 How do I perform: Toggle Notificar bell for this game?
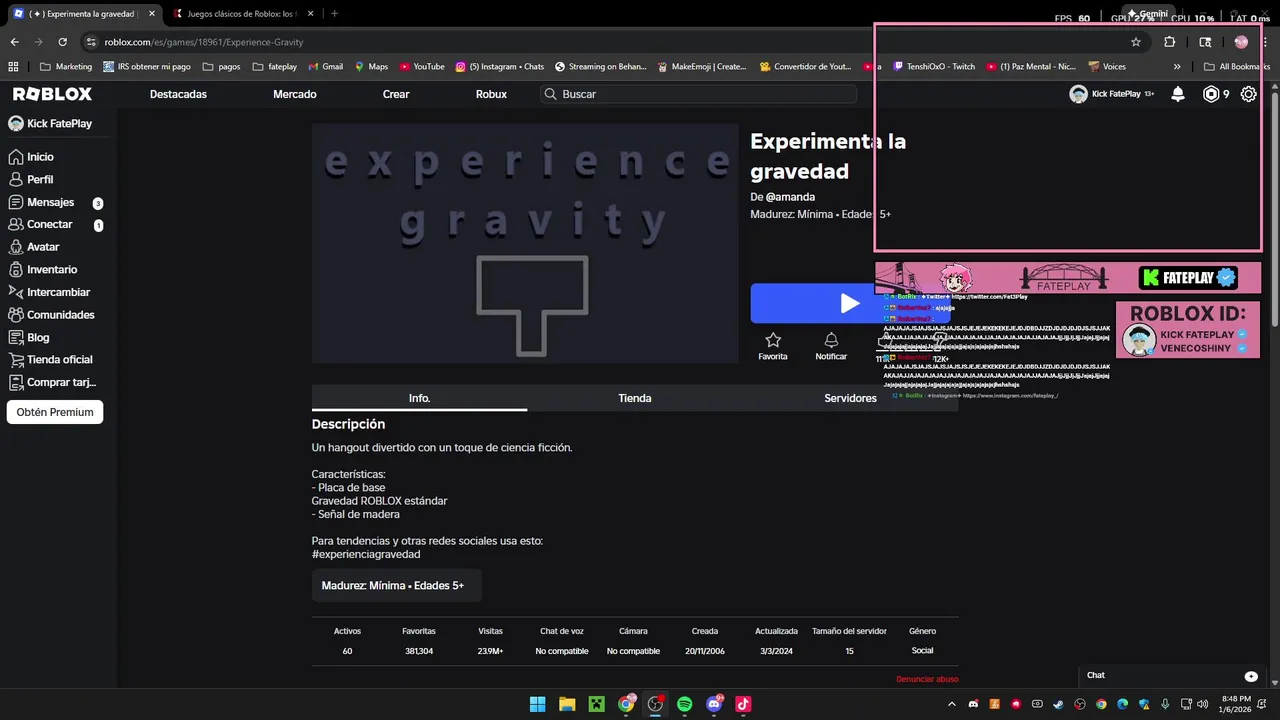click(x=831, y=347)
